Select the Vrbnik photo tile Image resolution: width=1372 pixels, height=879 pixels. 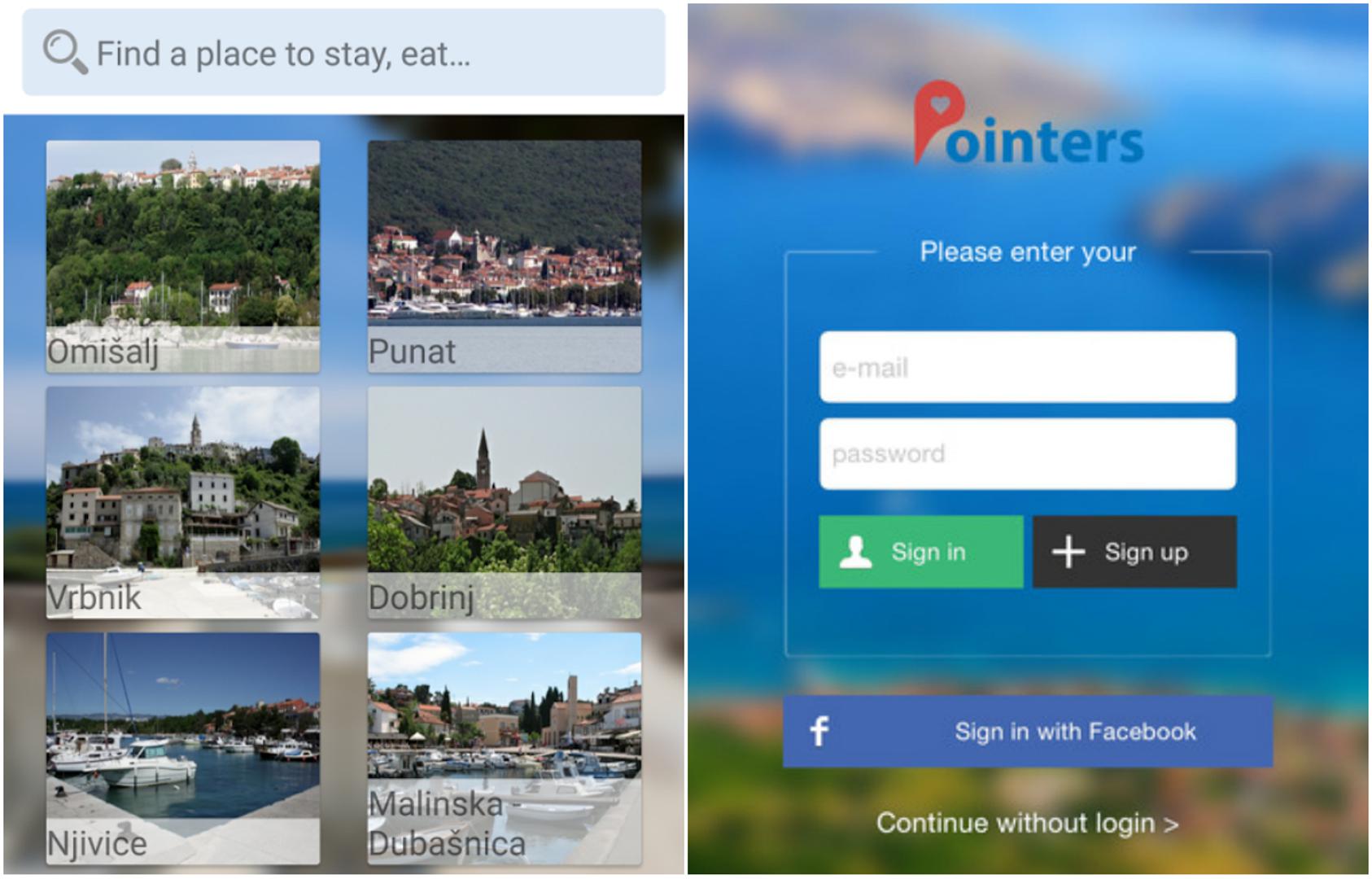tap(183, 502)
